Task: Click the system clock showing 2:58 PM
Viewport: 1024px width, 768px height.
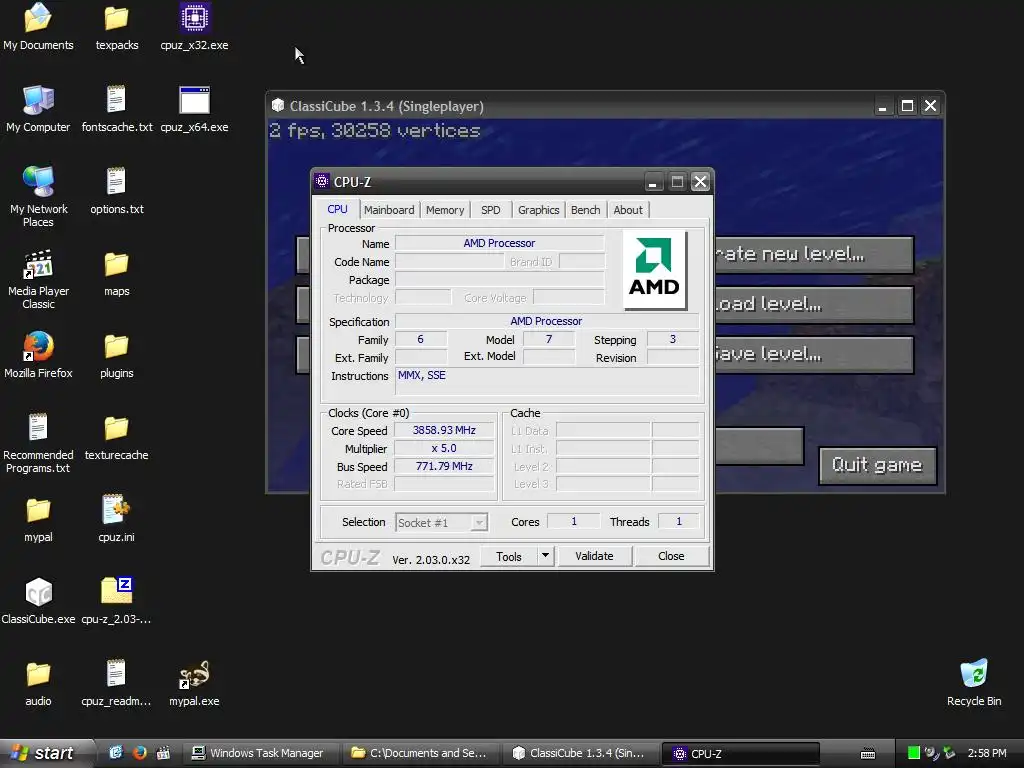Action: [x=987, y=753]
